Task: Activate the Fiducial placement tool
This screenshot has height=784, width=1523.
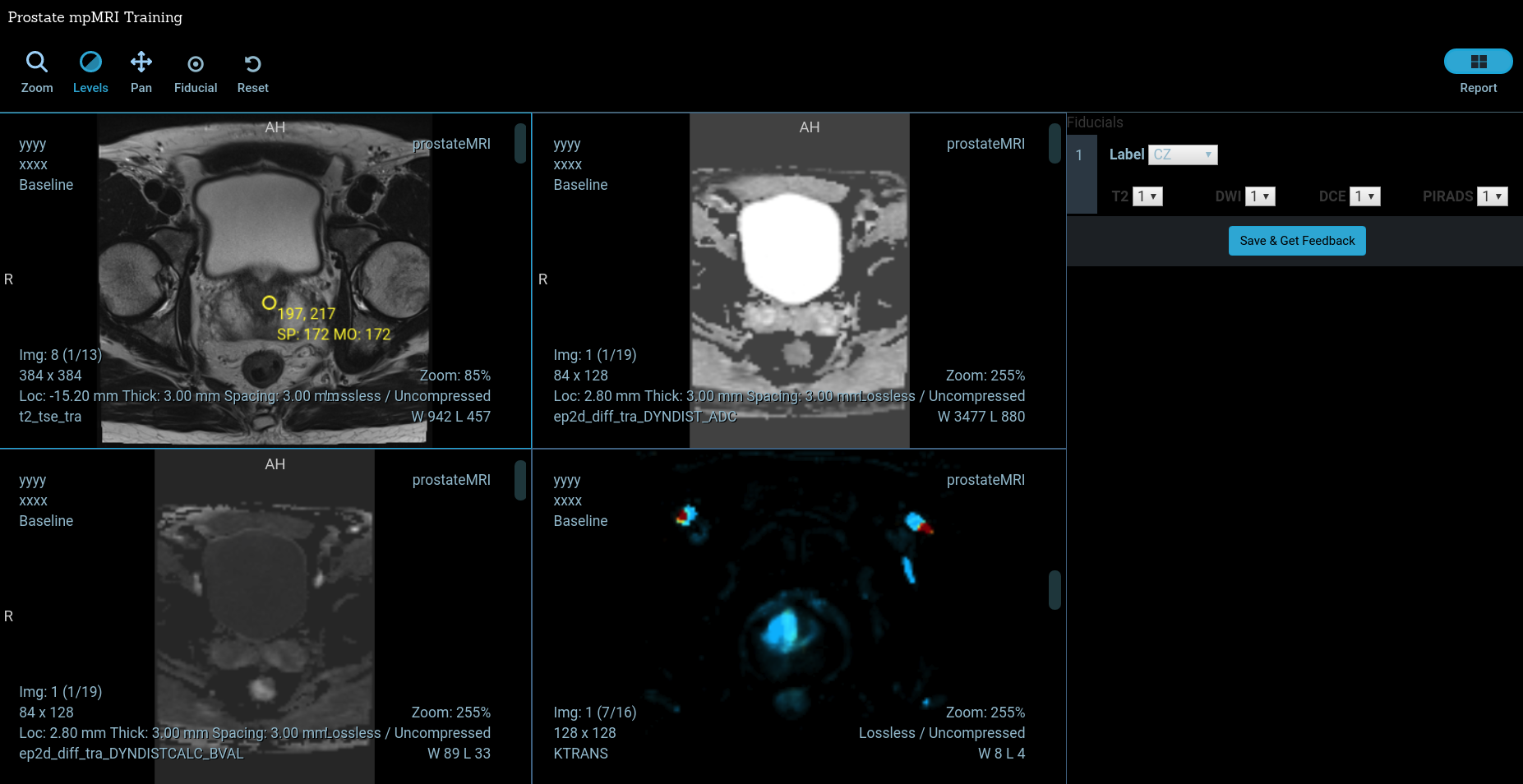Action: (195, 71)
